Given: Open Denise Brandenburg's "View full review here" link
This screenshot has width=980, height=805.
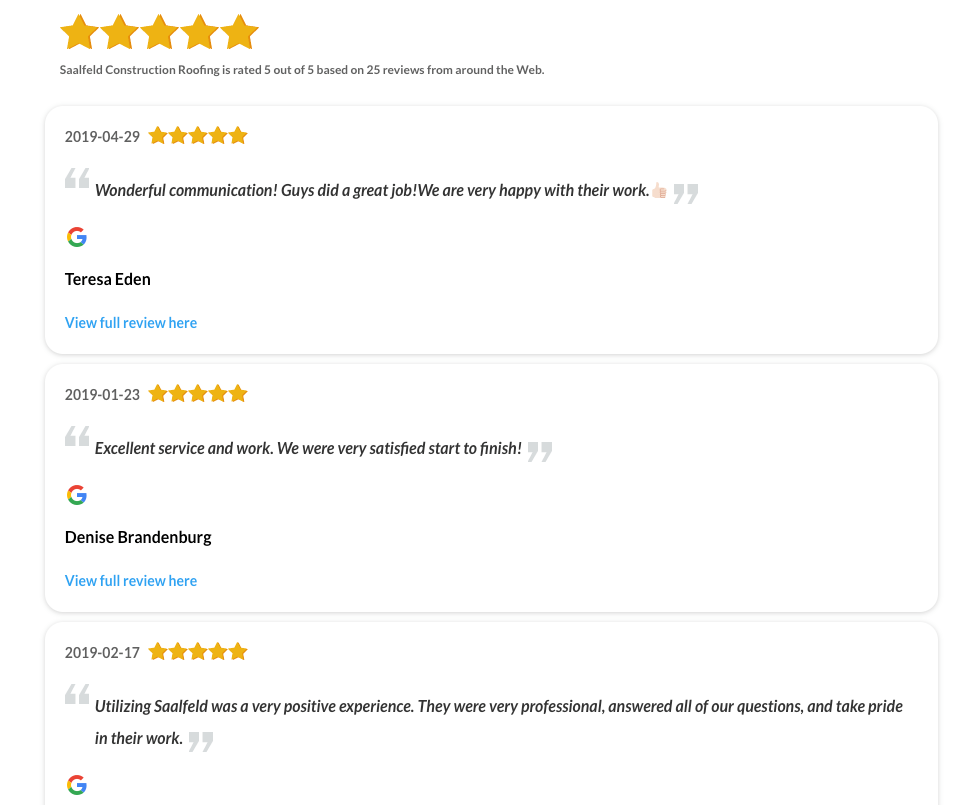Looking at the screenshot, I should (131, 581).
